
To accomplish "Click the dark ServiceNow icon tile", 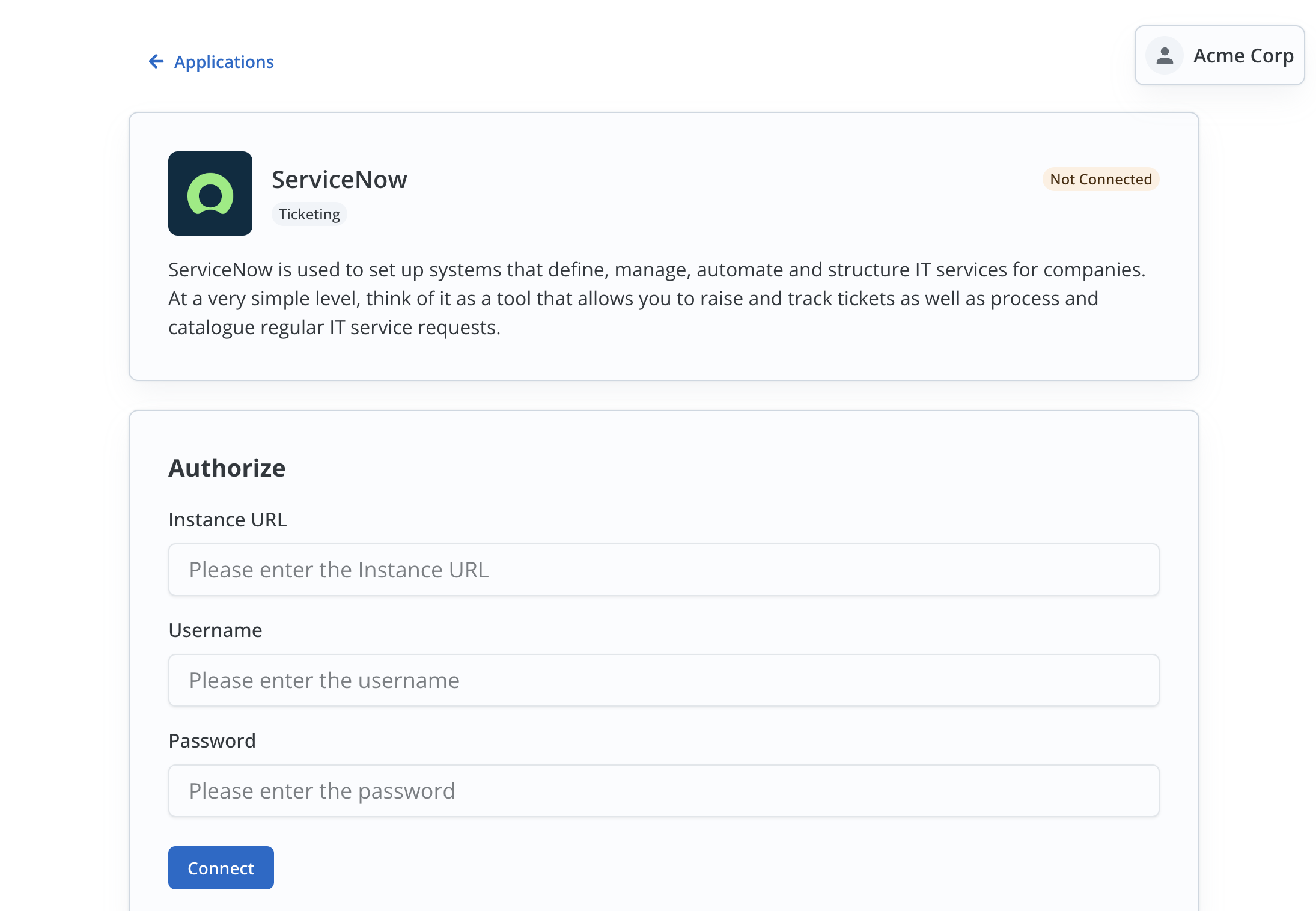I will pos(210,193).
